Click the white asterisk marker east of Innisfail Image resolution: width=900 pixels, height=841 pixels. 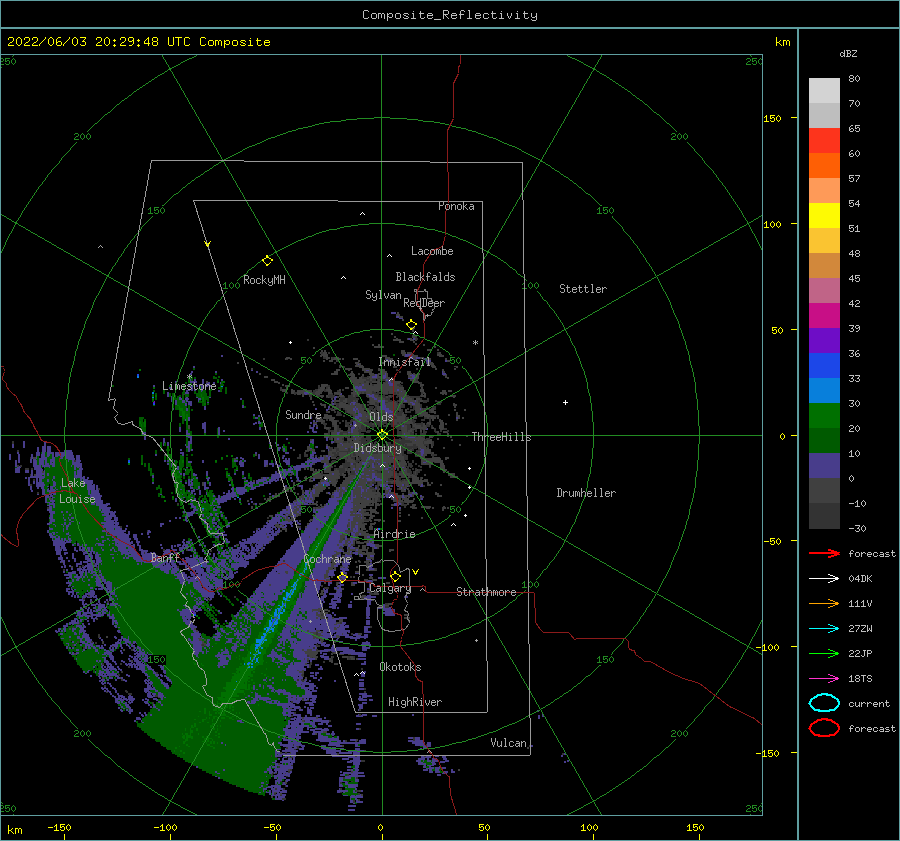point(475,343)
